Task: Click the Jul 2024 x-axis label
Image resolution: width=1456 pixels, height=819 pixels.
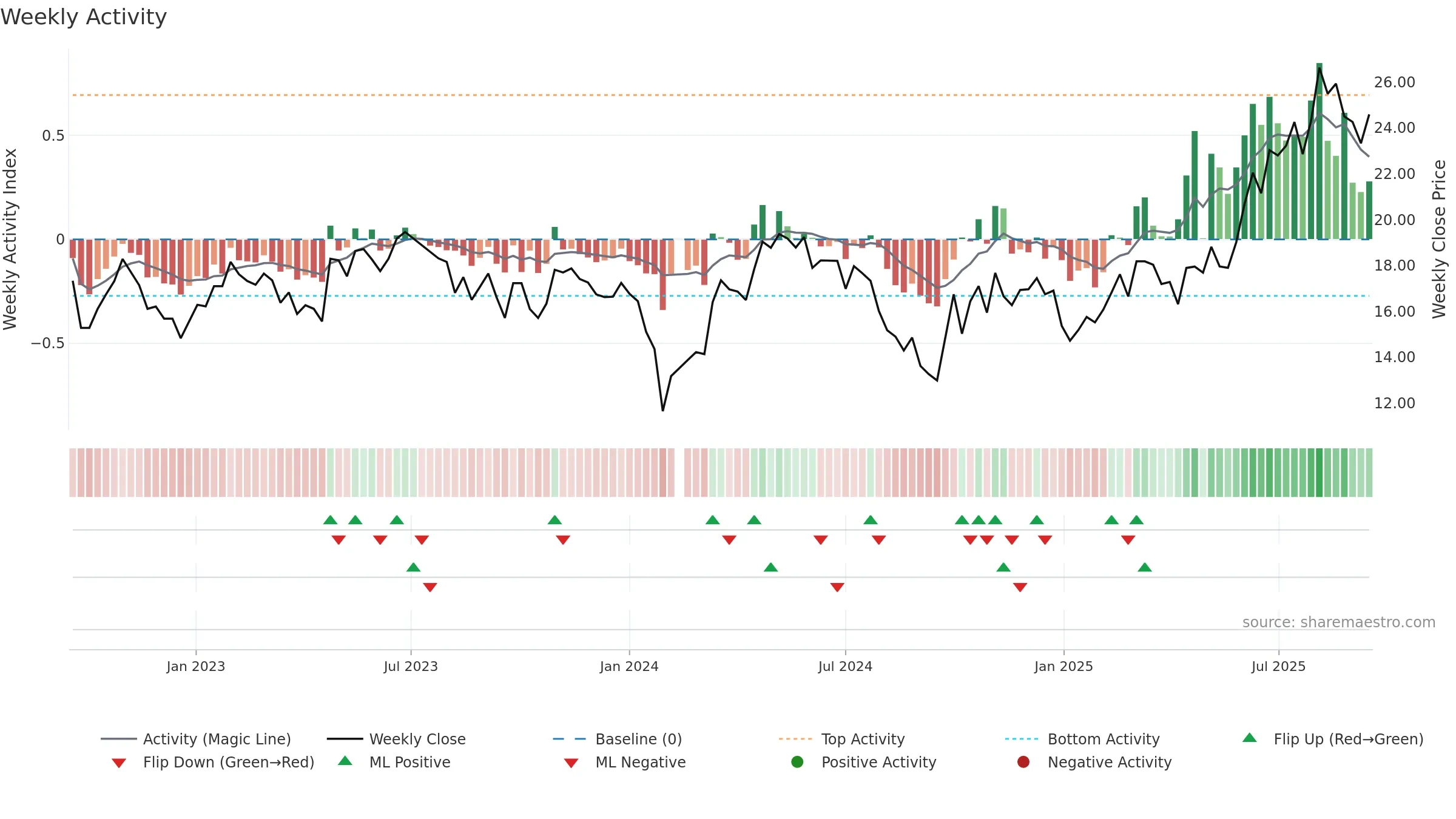Action: click(845, 666)
